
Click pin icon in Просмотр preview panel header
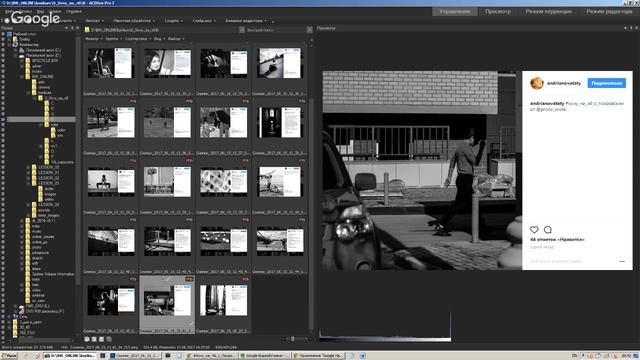click(x=631, y=28)
